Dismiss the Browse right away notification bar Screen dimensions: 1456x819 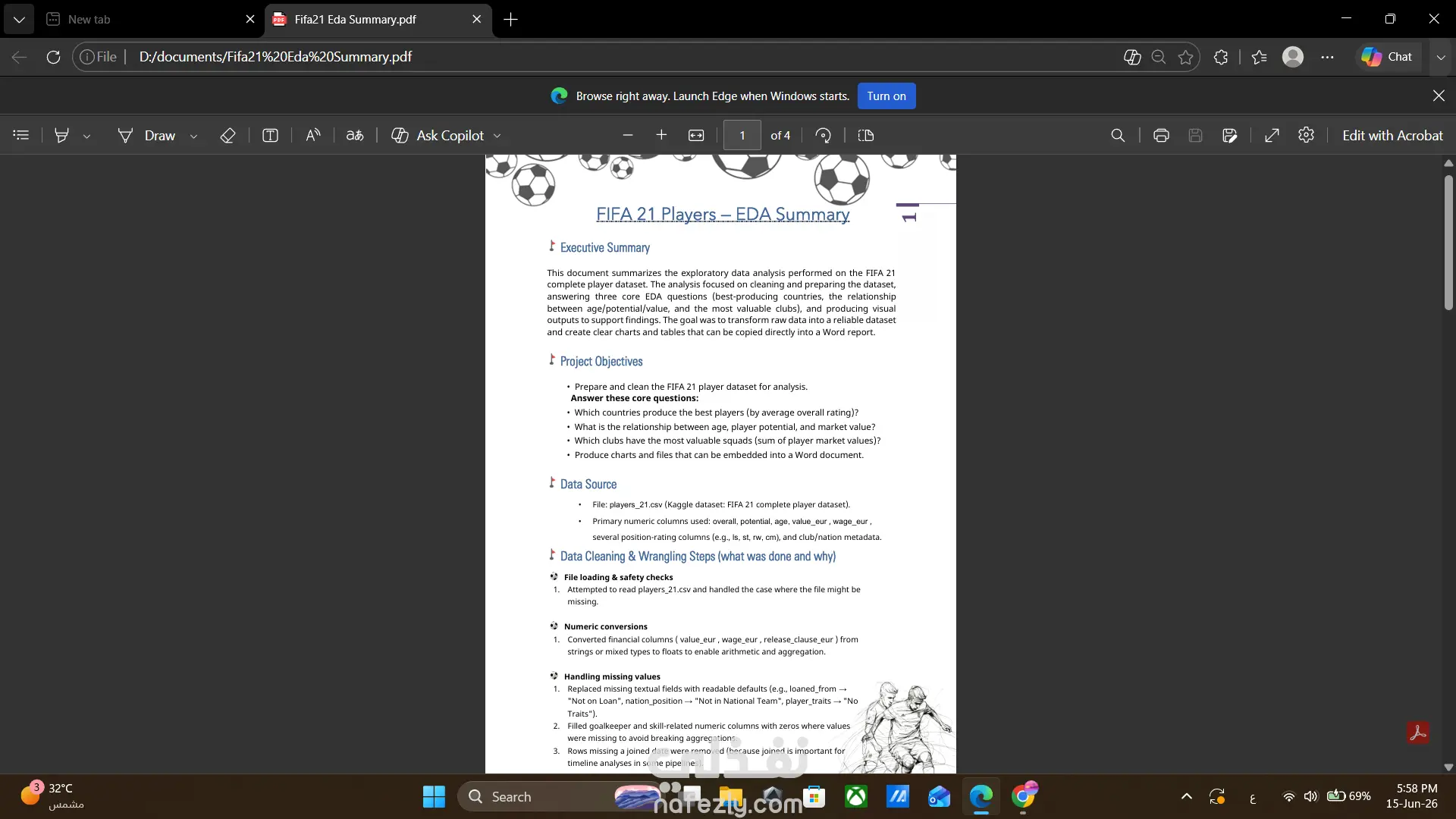point(1439,96)
